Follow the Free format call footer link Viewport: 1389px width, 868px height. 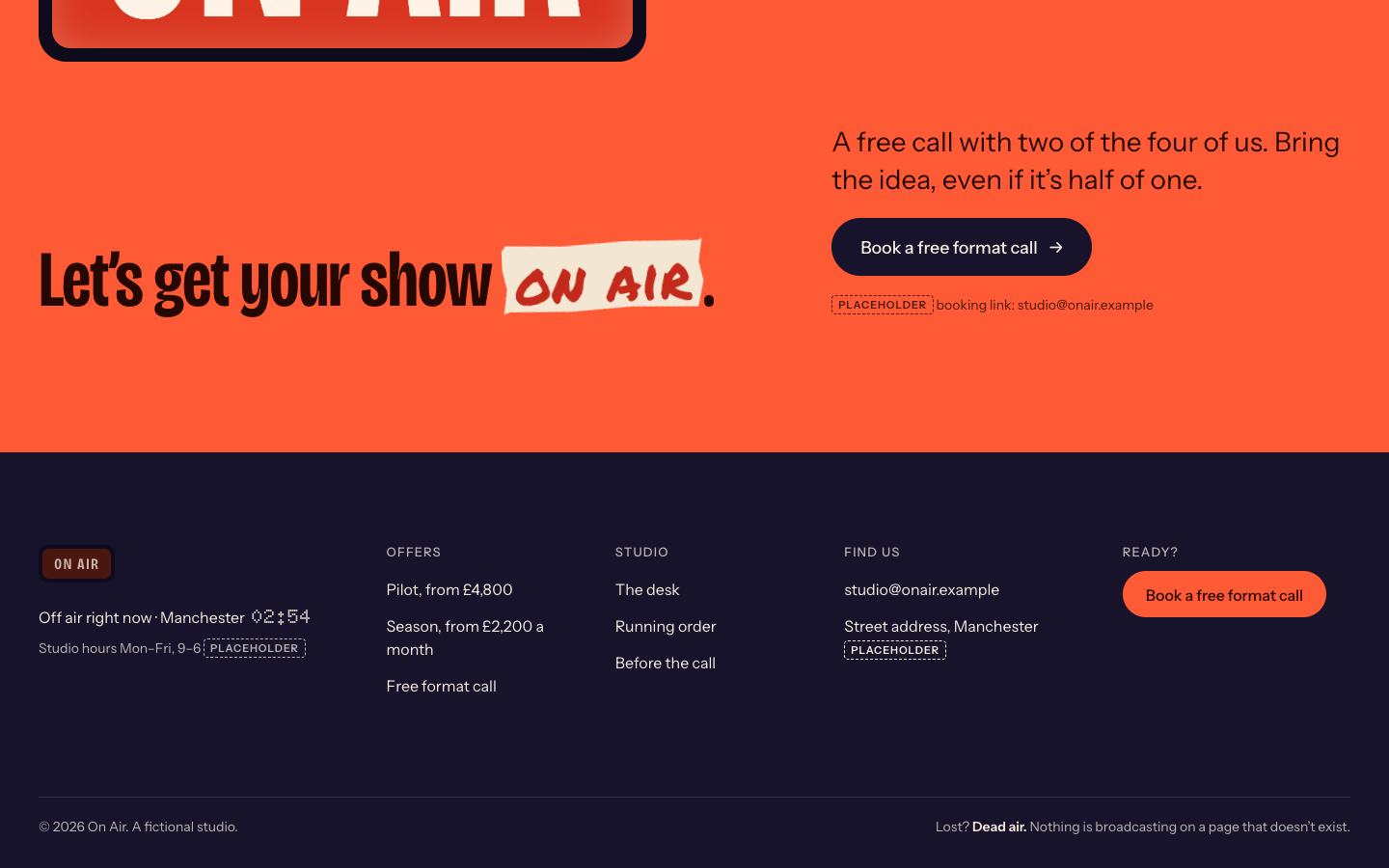(441, 686)
